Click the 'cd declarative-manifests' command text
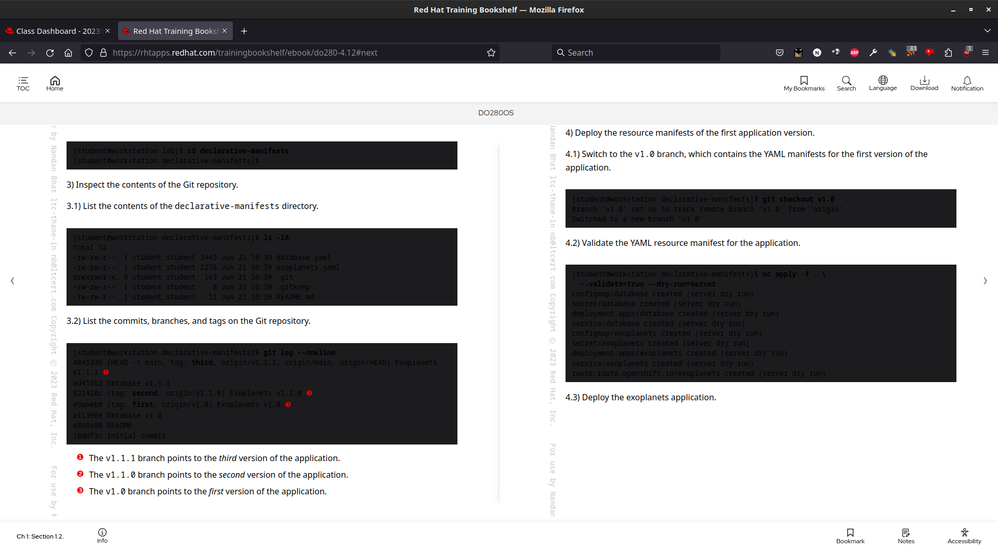This screenshot has width=998, height=549. click(237, 151)
